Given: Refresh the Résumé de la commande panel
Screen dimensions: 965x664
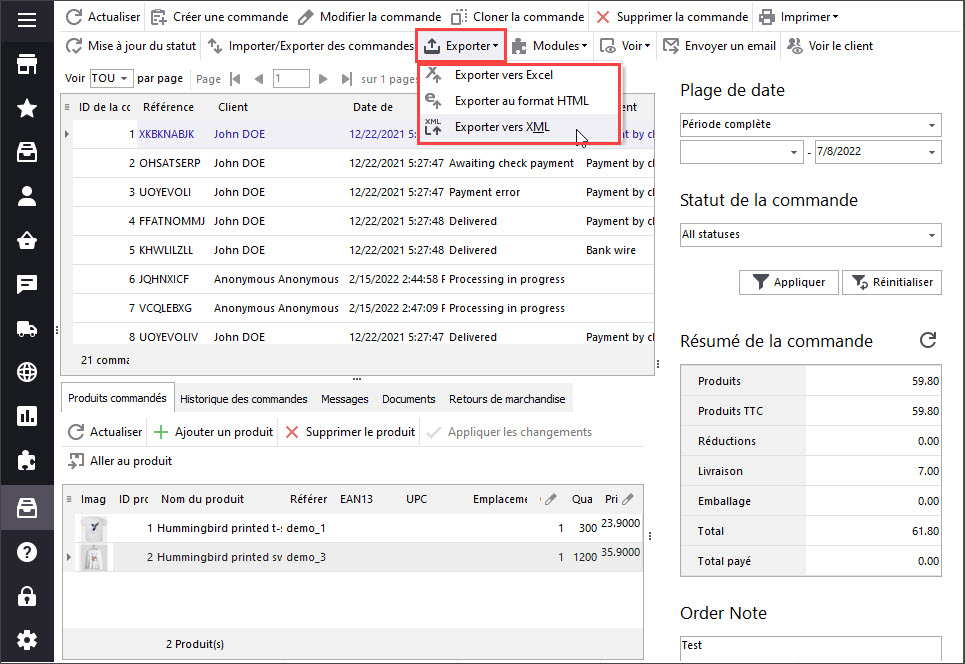Looking at the screenshot, I should 928,341.
